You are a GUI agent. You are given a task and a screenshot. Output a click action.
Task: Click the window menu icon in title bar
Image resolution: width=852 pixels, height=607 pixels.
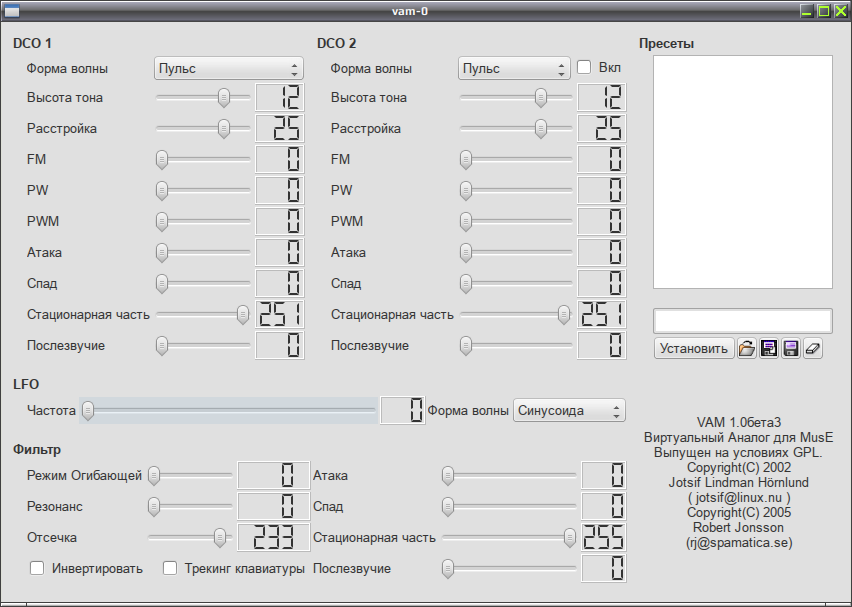click(11, 11)
